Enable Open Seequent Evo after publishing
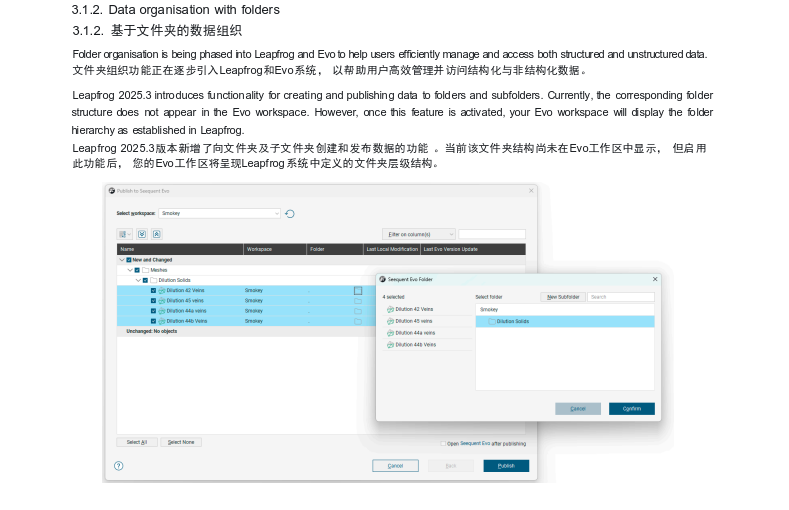The height and width of the screenshot is (510, 789). click(442, 443)
